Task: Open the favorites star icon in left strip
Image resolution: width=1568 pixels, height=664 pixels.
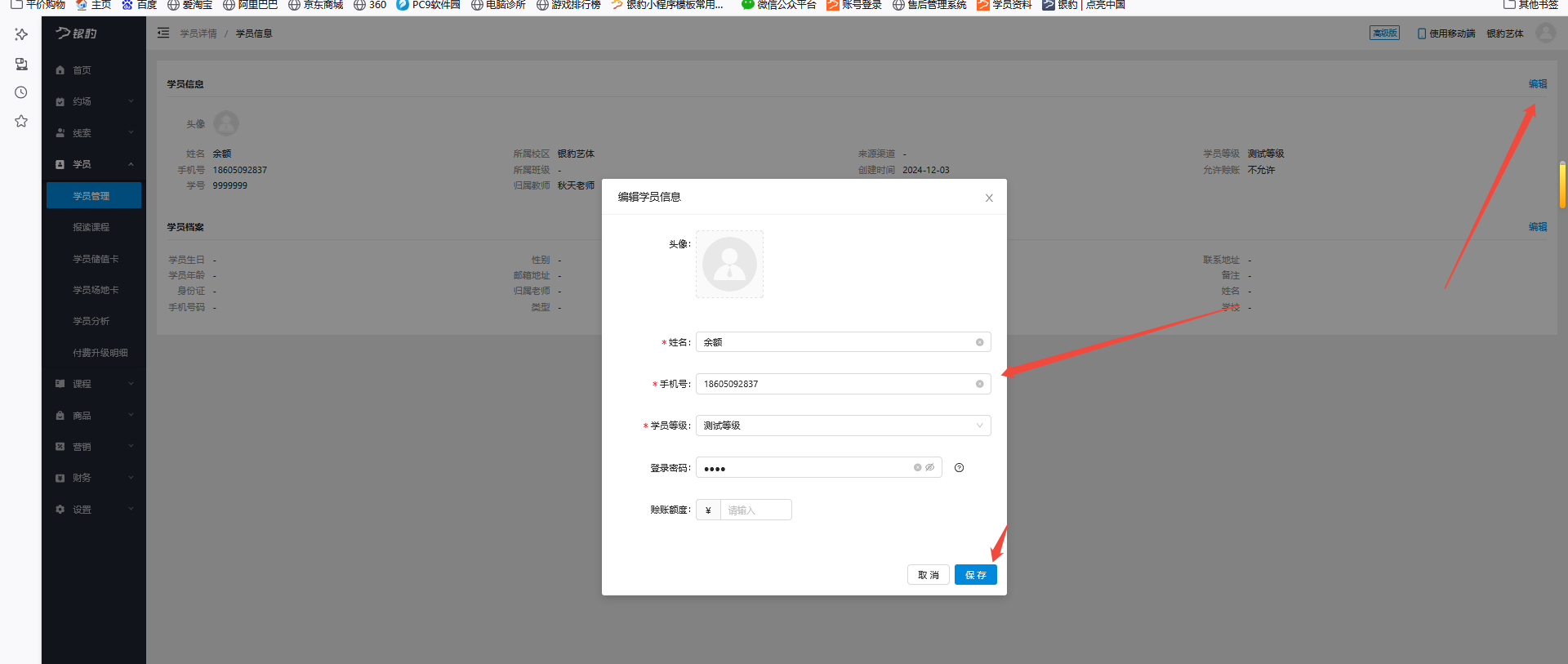Action: pos(21,121)
